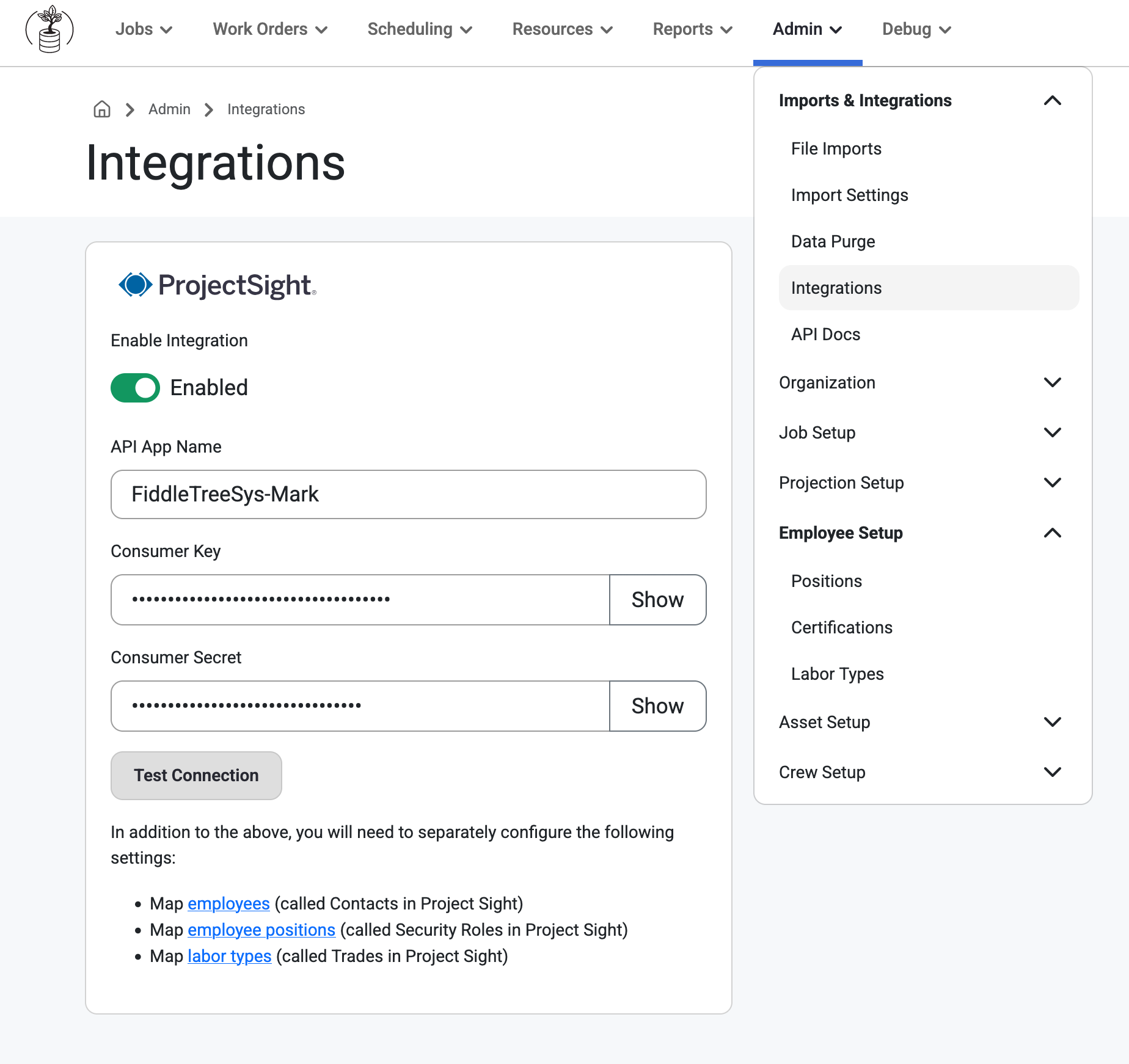1129x1064 pixels.
Task: Select Import Settings menu item
Action: point(929,195)
